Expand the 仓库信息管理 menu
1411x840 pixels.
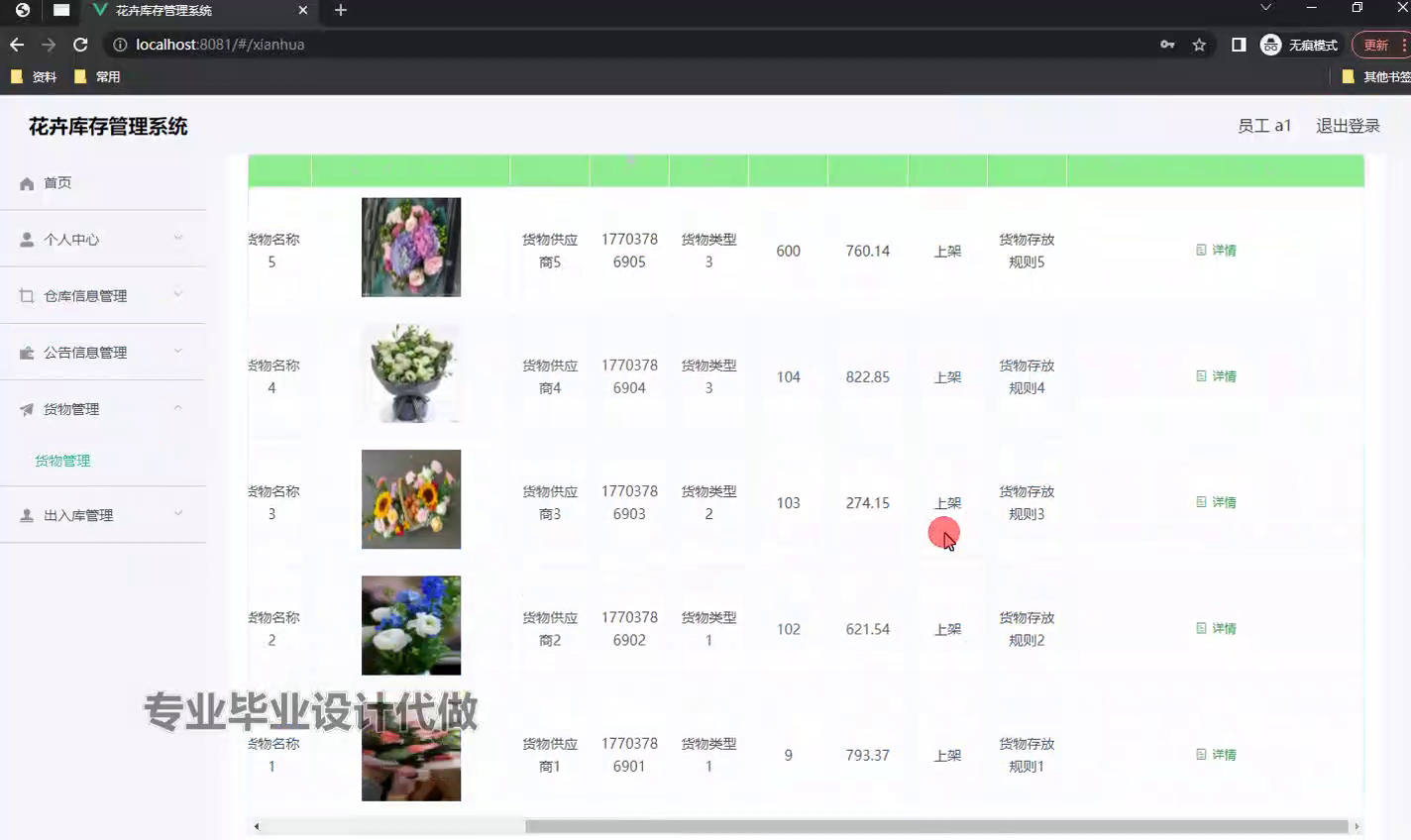pyautogui.click(x=103, y=296)
